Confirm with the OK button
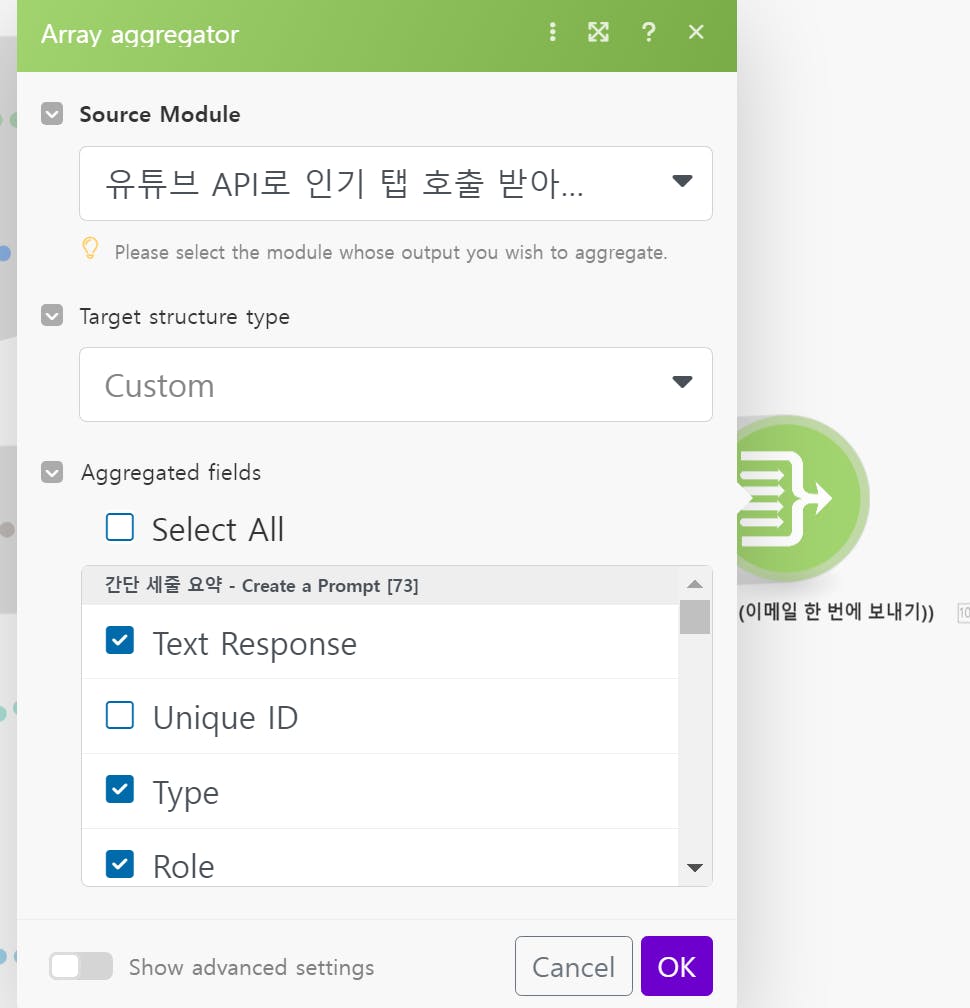The image size is (970, 1008). 677,966
